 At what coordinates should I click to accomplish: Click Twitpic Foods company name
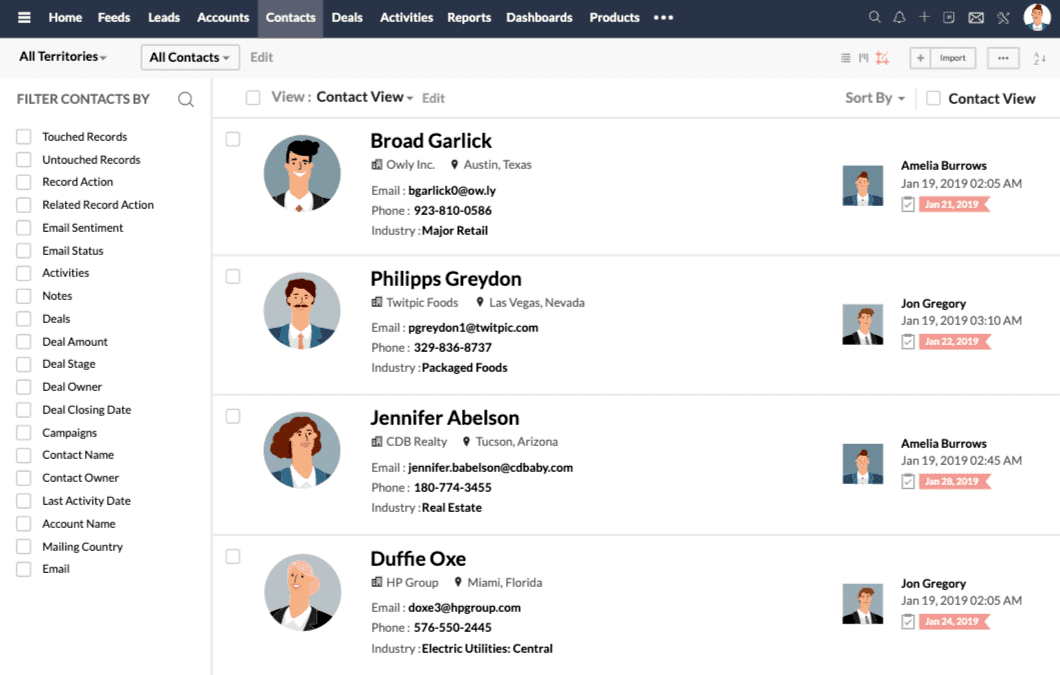coord(422,302)
